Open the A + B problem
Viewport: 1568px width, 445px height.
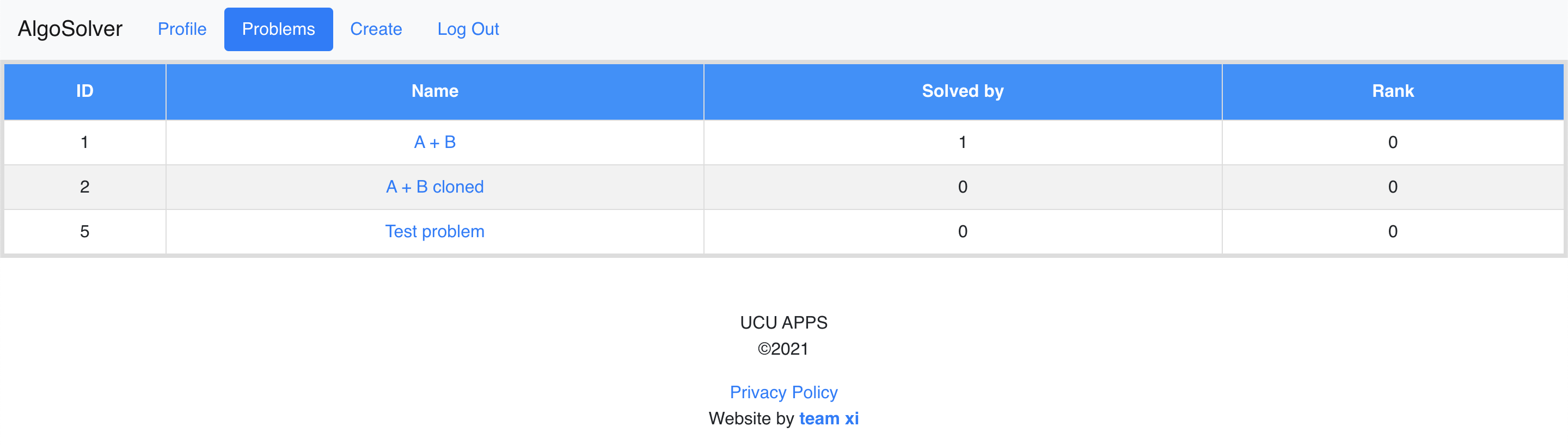point(434,142)
